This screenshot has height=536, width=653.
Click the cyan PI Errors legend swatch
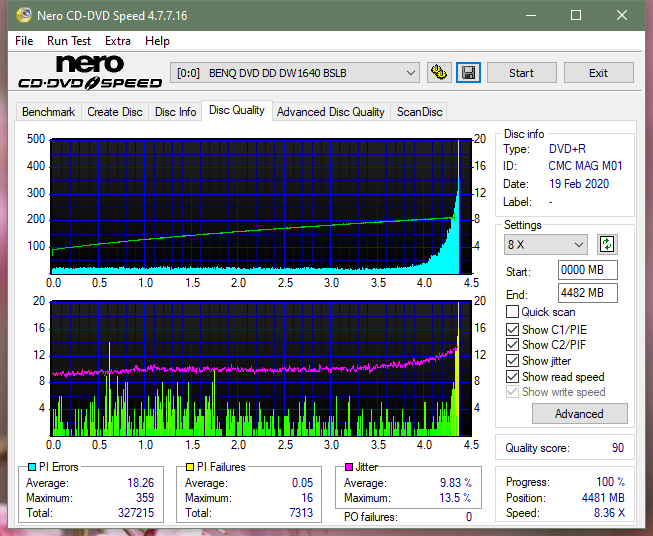(x=32, y=467)
